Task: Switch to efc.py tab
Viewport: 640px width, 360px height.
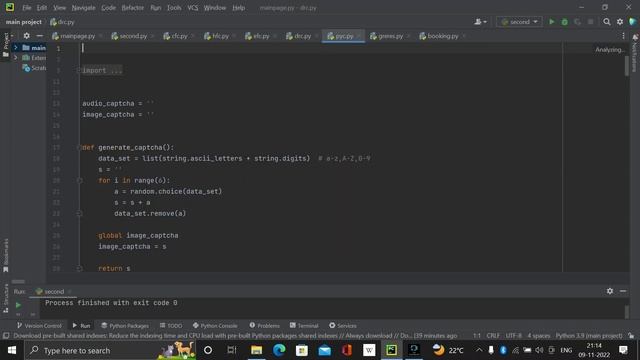Action: pyautogui.click(x=258, y=36)
